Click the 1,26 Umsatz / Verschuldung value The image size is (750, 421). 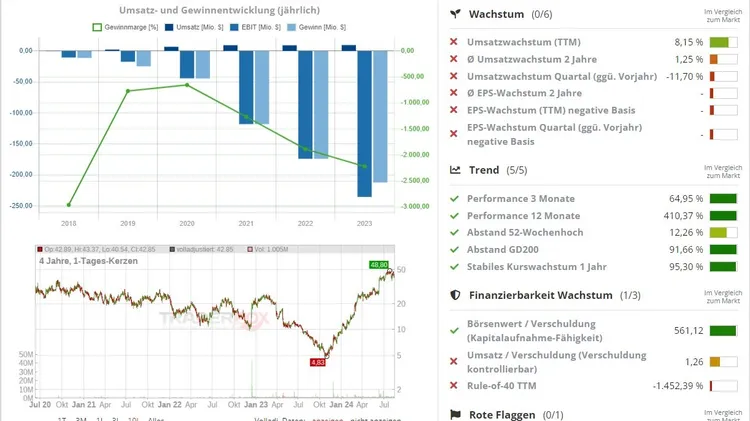coord(694,362)
